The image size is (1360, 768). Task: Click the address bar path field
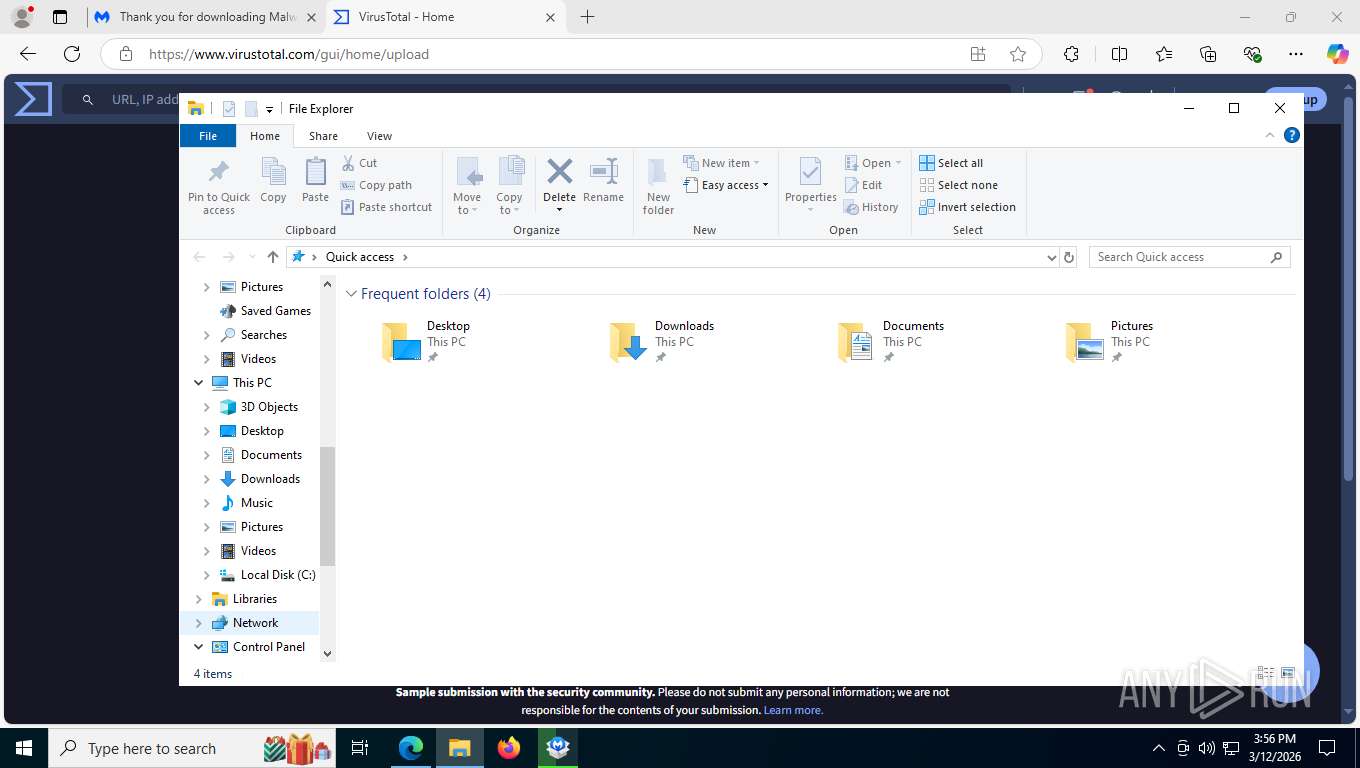tap(672, 257)
